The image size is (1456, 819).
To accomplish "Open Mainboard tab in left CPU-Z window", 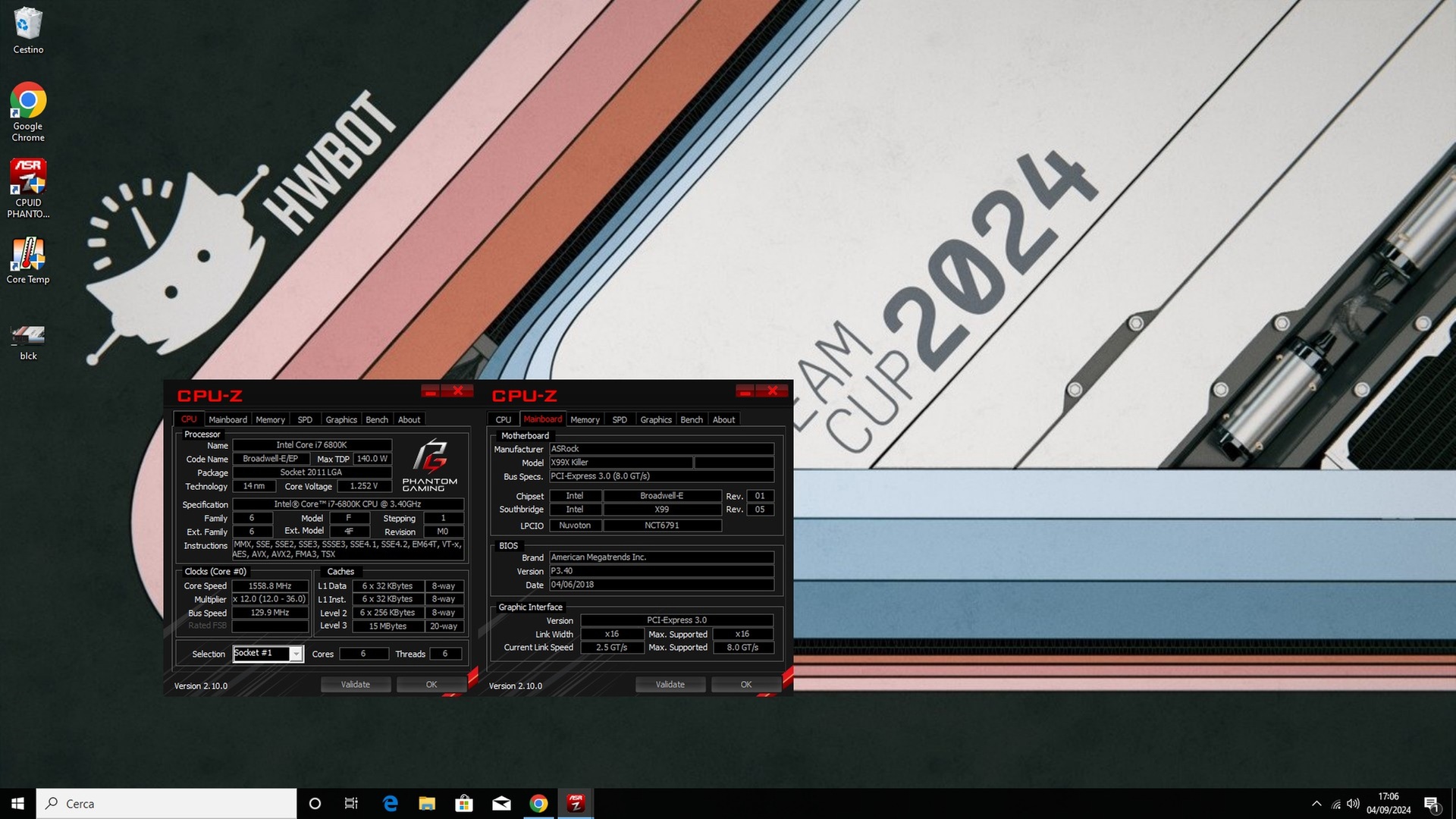I will (227, 419).
